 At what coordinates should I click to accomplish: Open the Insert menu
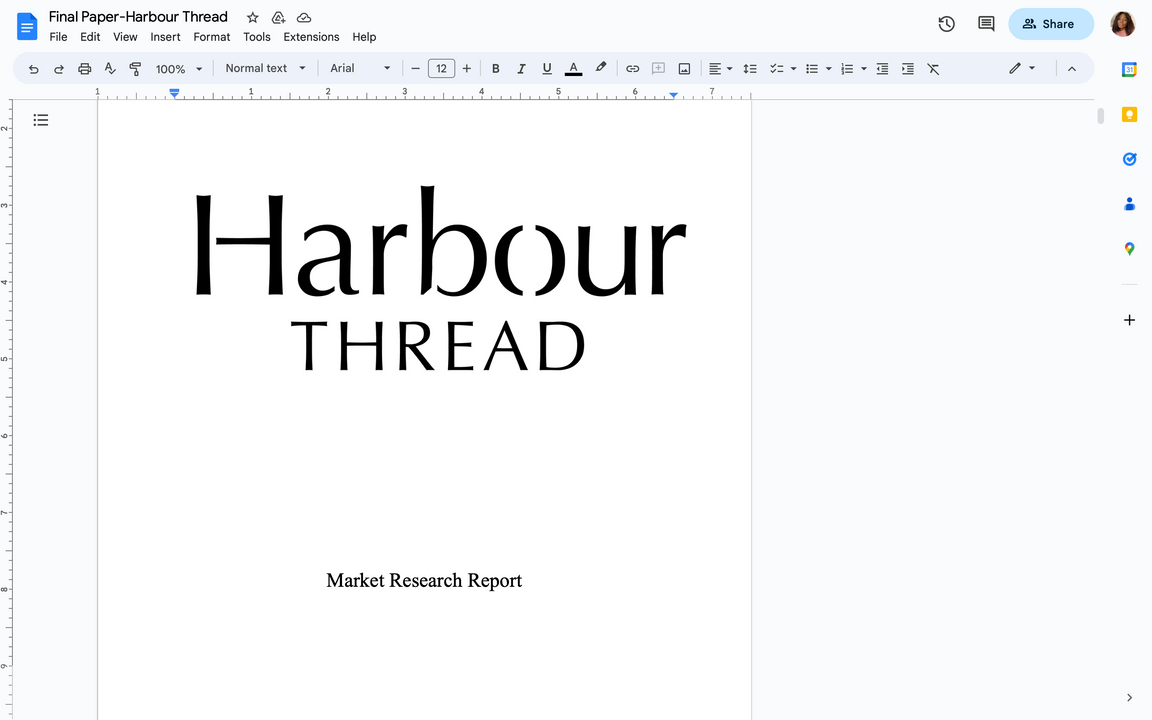point(165,37)
